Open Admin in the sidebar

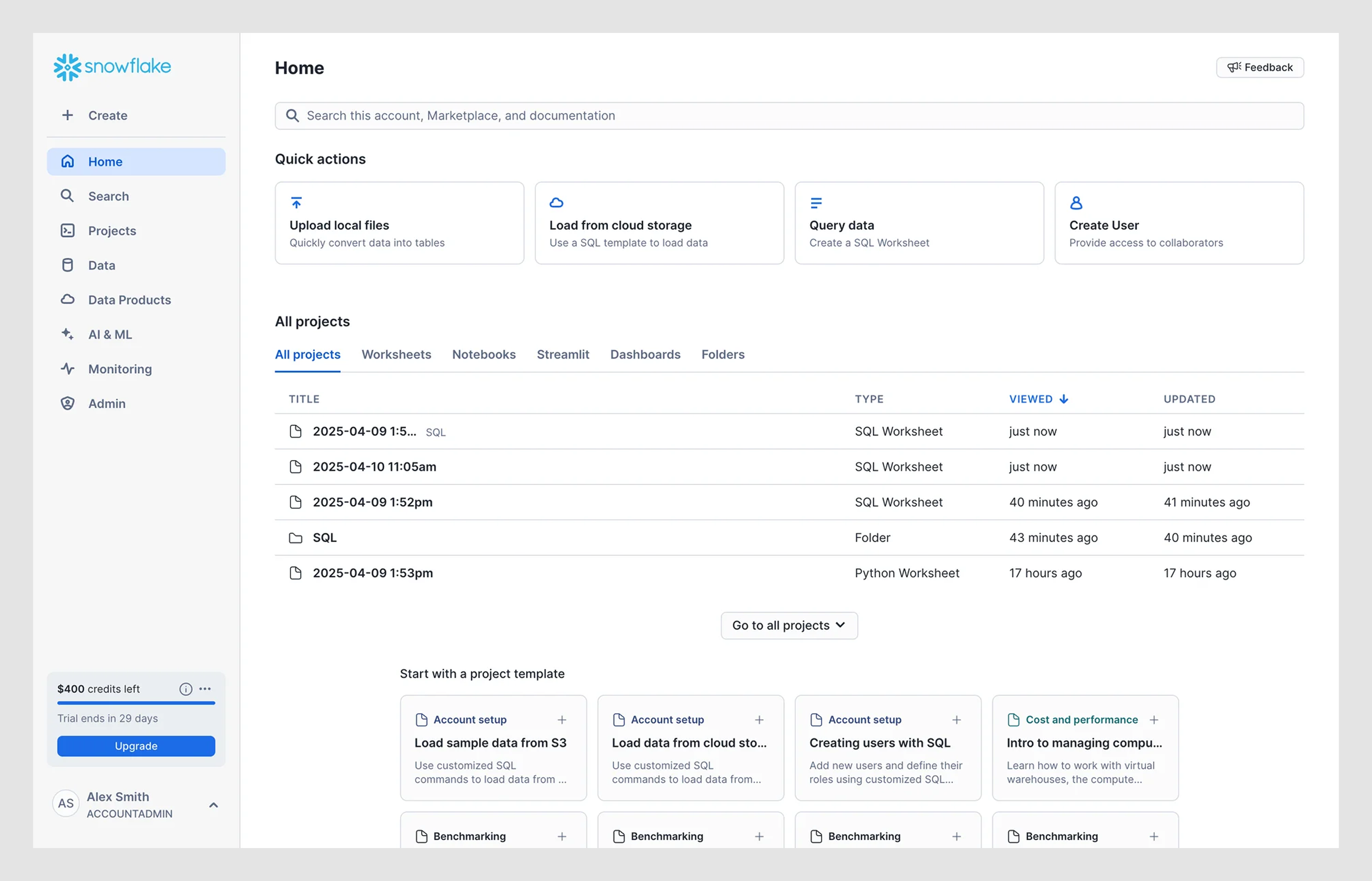[x=136, y=403]
